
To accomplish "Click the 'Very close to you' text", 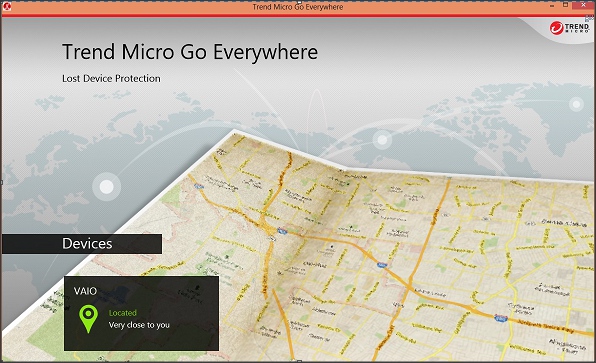I will click(x=139, y=325).
